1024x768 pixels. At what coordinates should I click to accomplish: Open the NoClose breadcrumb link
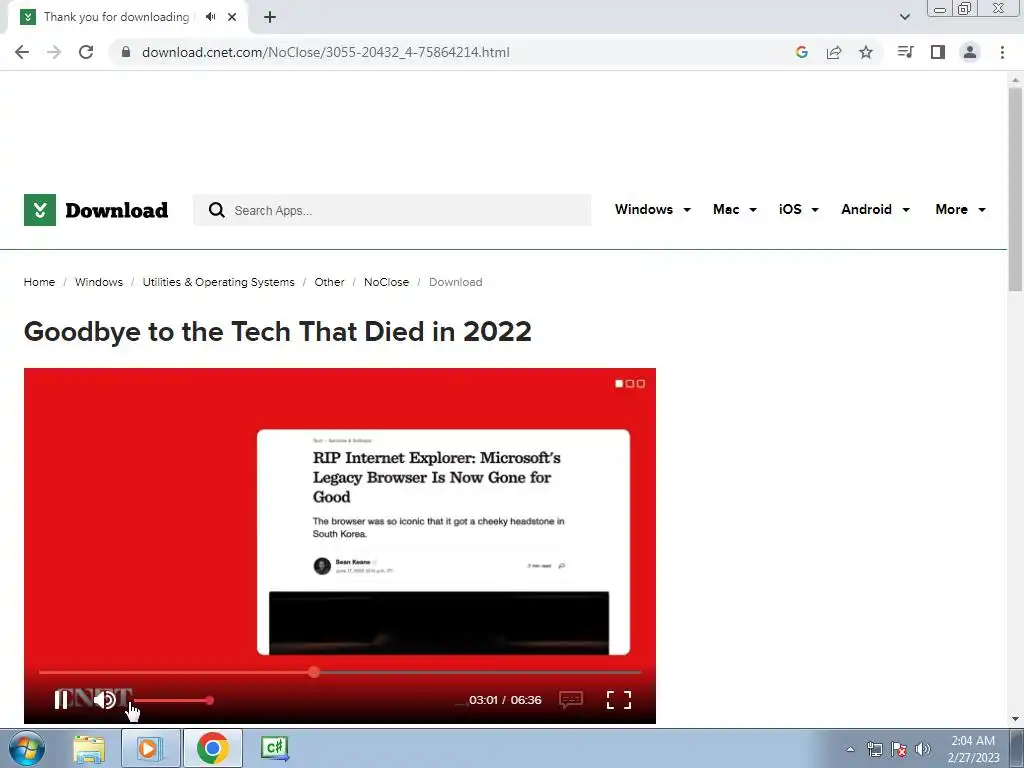point(386,282)
